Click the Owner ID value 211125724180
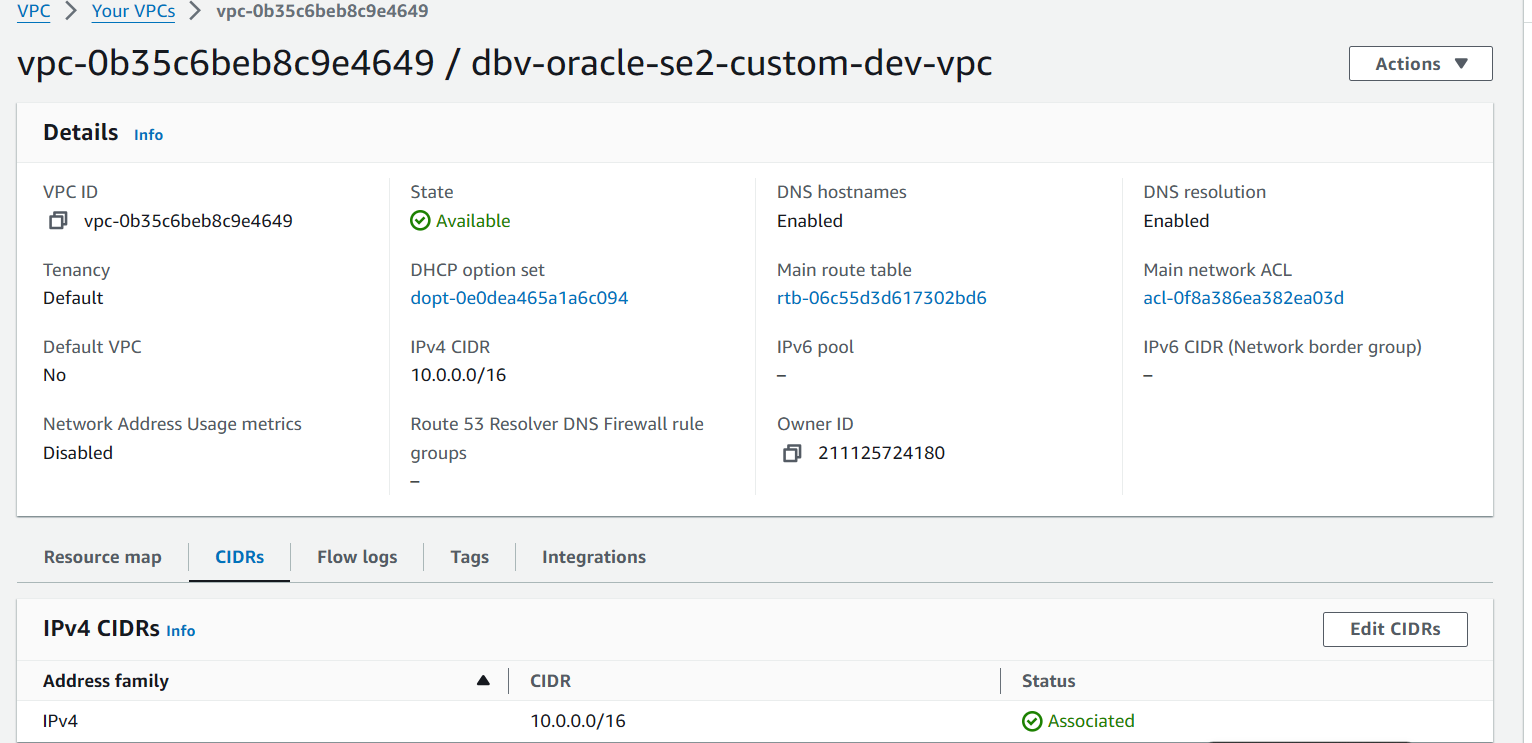The image size is (1532, 743). (881, 453)
